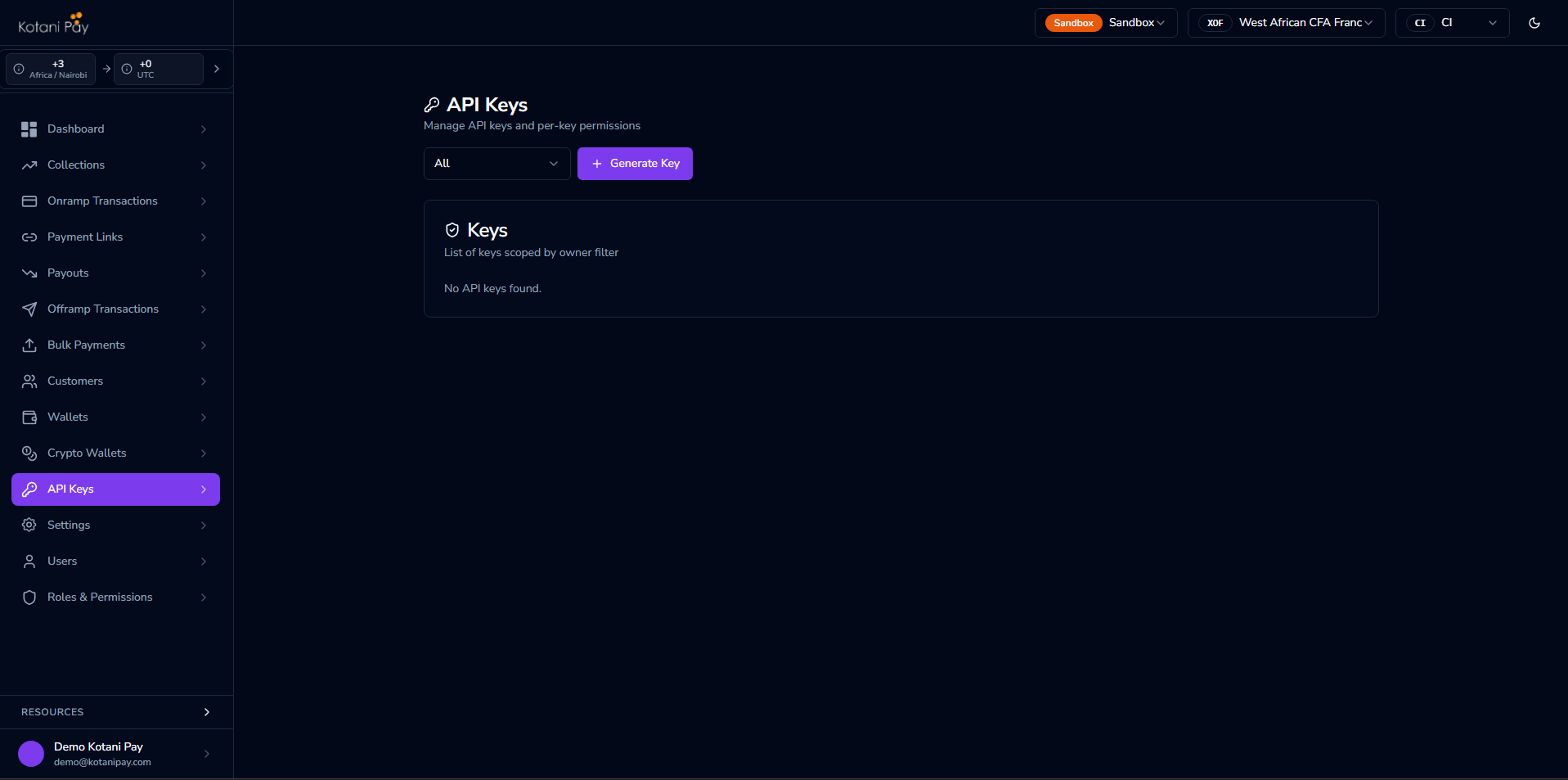Open the West African CFA Franc dropdown
Screen dimensions: 1568x780
(x=1287, y=23)
